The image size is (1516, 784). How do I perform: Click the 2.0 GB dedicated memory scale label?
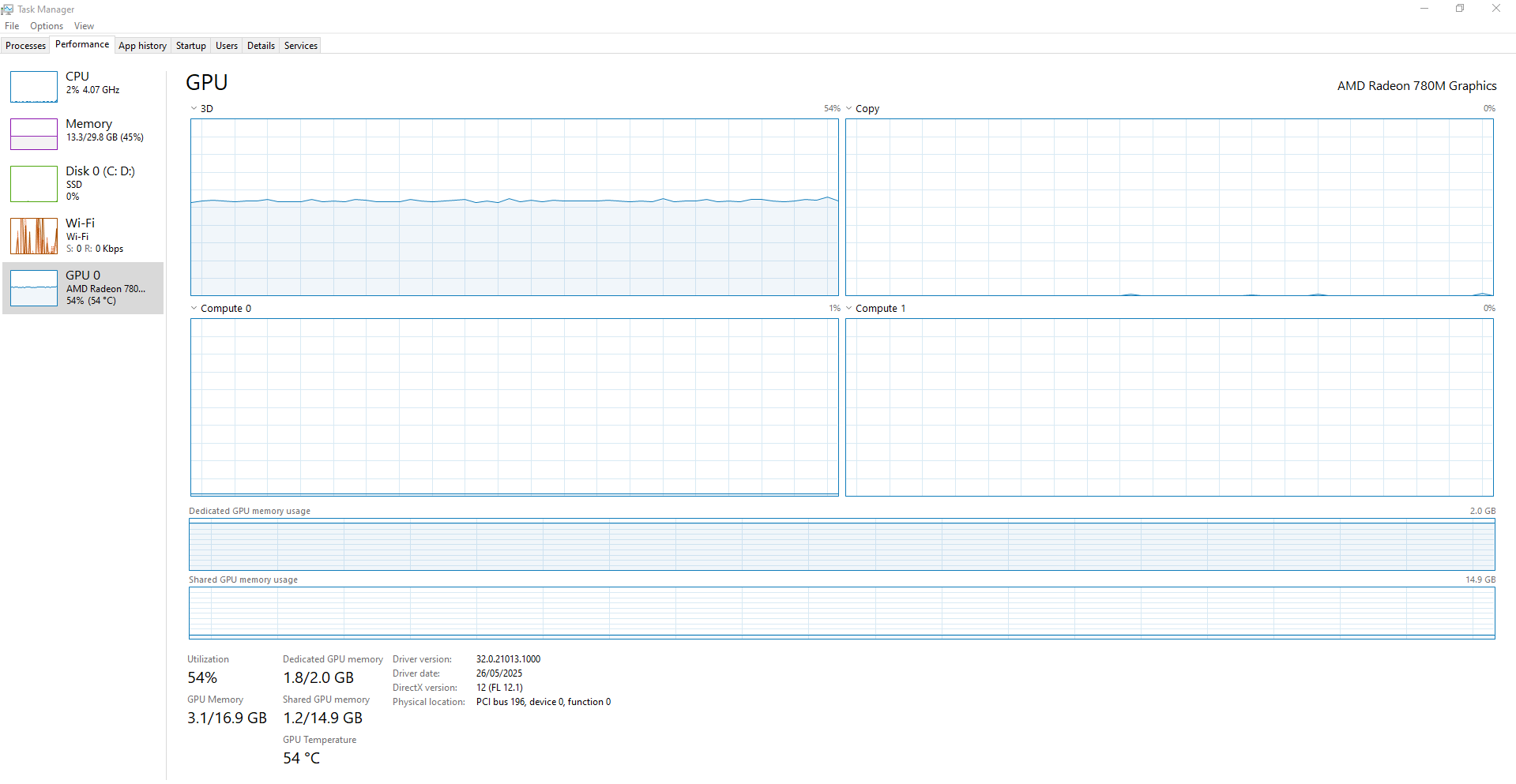(x=1482, y=511)
